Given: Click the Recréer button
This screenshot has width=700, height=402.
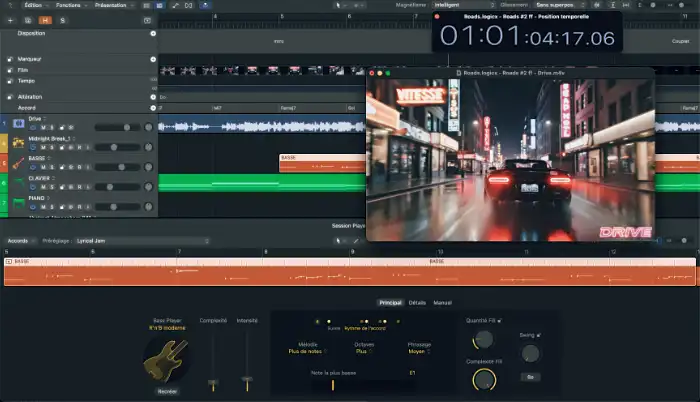Looking at the screenshot, I should click(167, 391).
